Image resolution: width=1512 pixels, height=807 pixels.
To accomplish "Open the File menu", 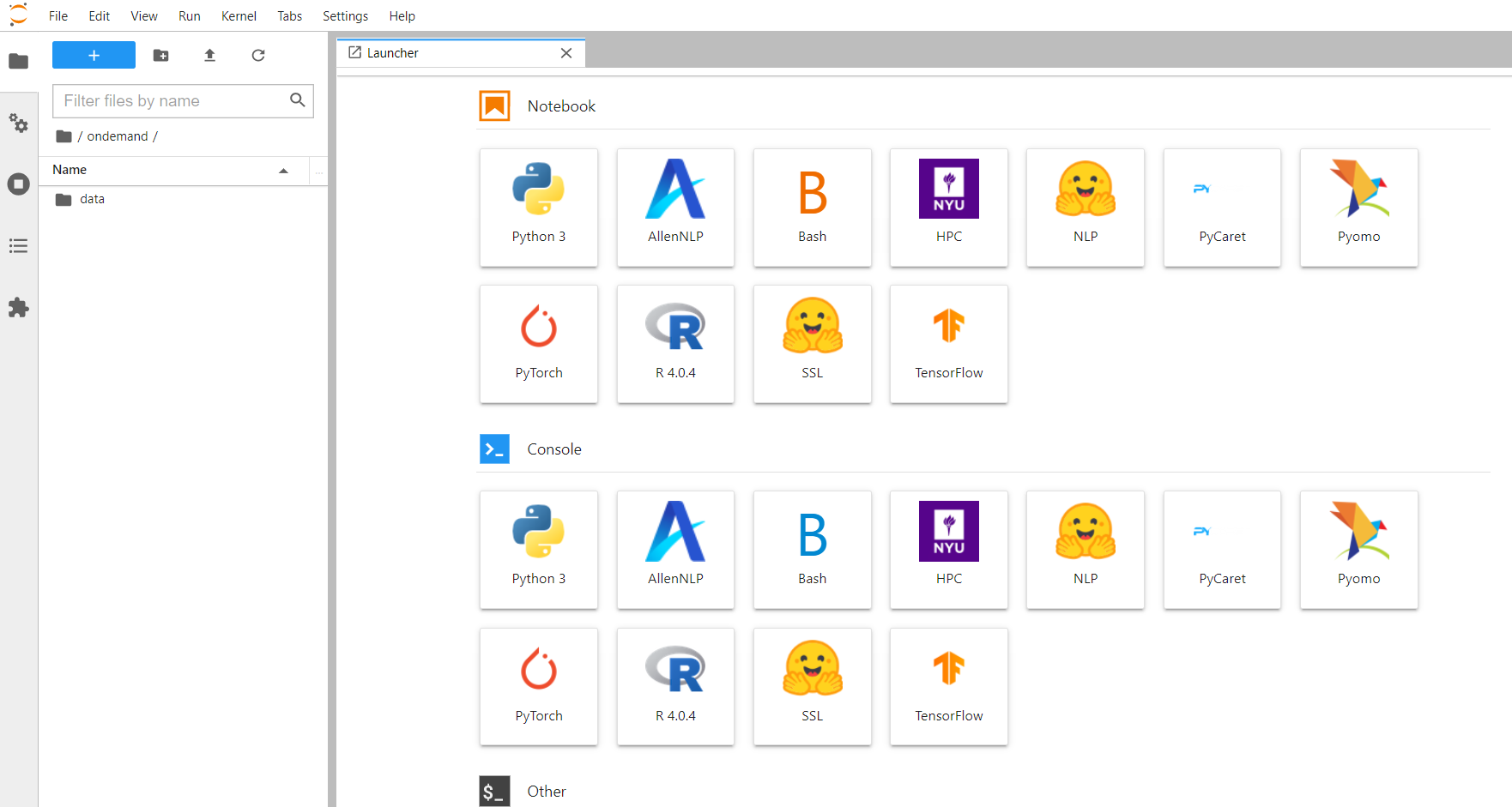I will pyautogui.click(x=58, y=15).
